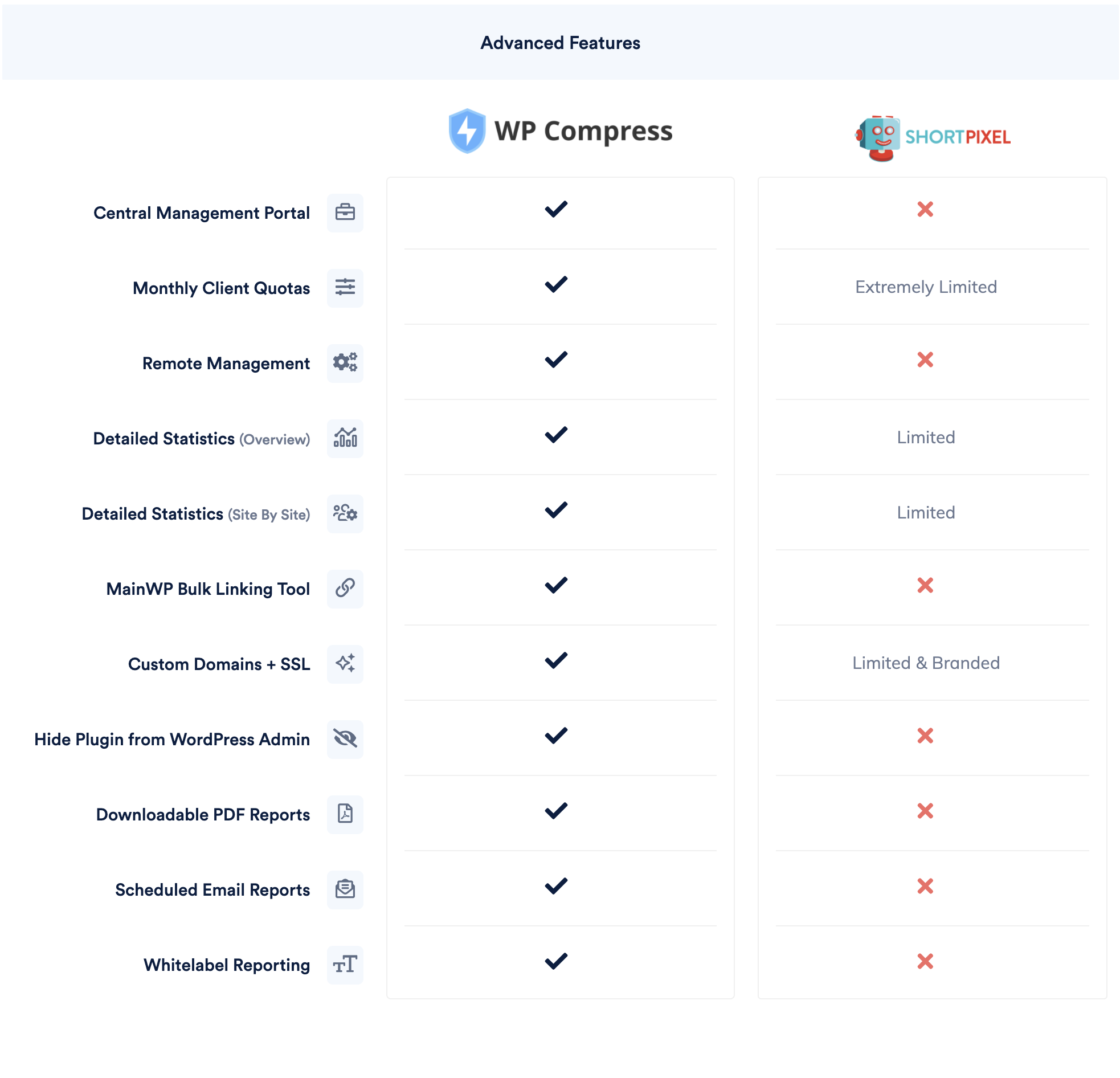This screenshot has width=1120, height=1078.
Task: Click the sliders icon next to Monthly Client Quotas
Action: click(x=345, y=288)
